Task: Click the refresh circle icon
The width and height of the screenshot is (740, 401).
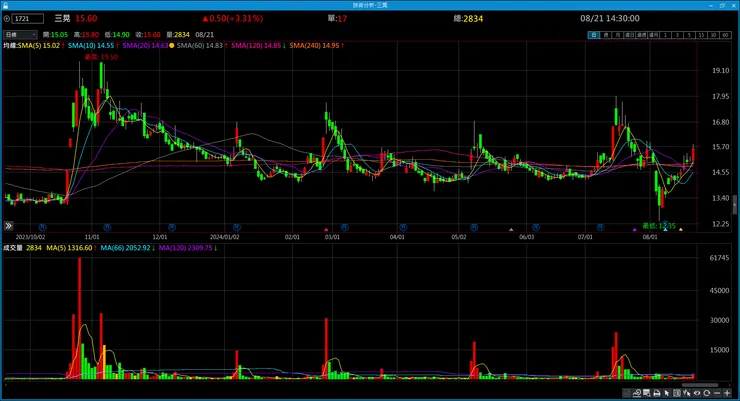Action: pyautogui.click(x=706, y=393)
